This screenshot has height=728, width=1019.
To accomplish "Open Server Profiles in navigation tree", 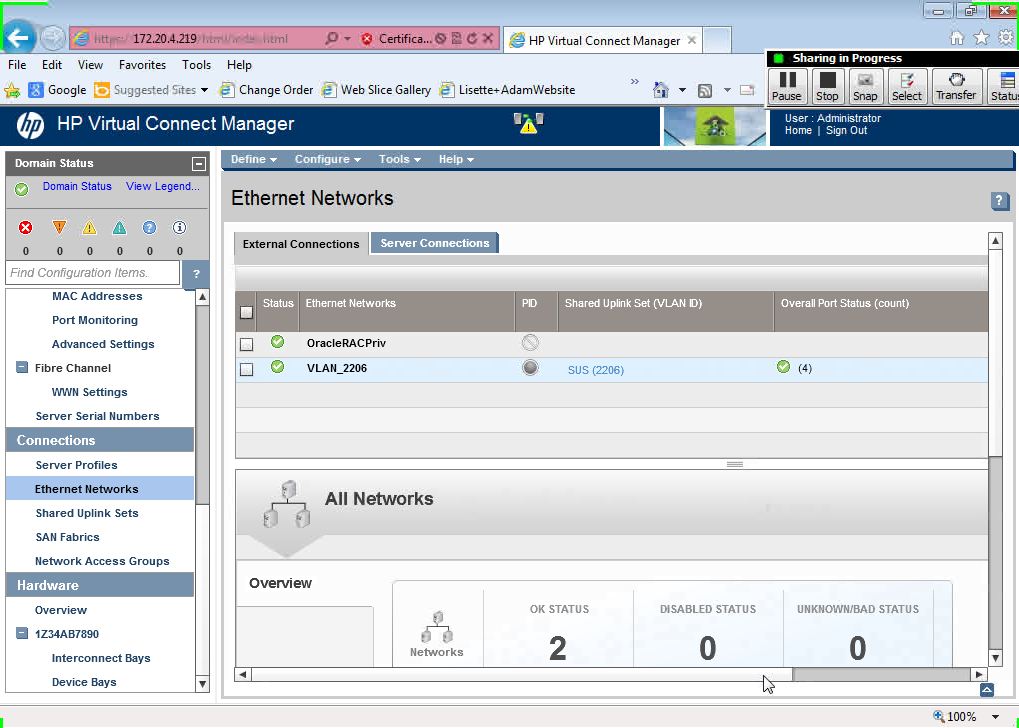I will tap(77, 465).
